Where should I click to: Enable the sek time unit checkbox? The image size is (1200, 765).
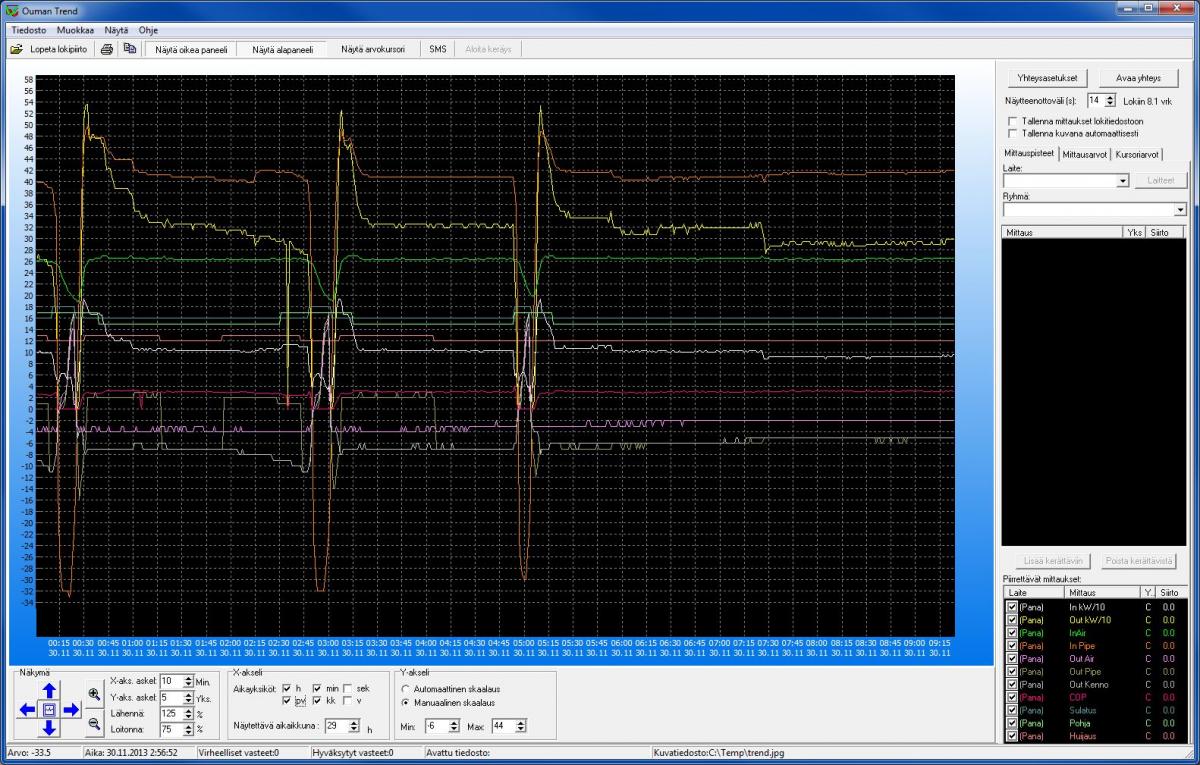coord(348,688)
